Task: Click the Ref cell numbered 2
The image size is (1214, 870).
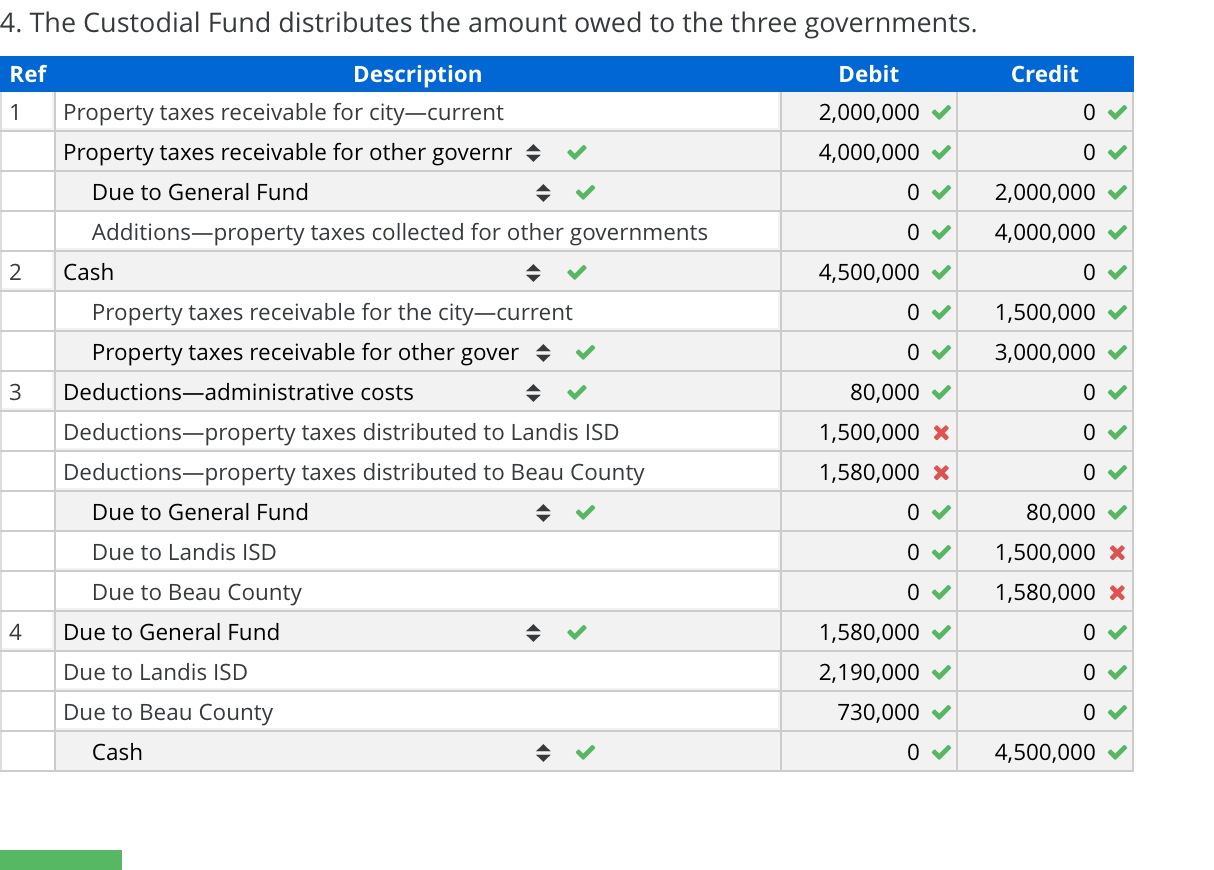Action: pos(27,272)
